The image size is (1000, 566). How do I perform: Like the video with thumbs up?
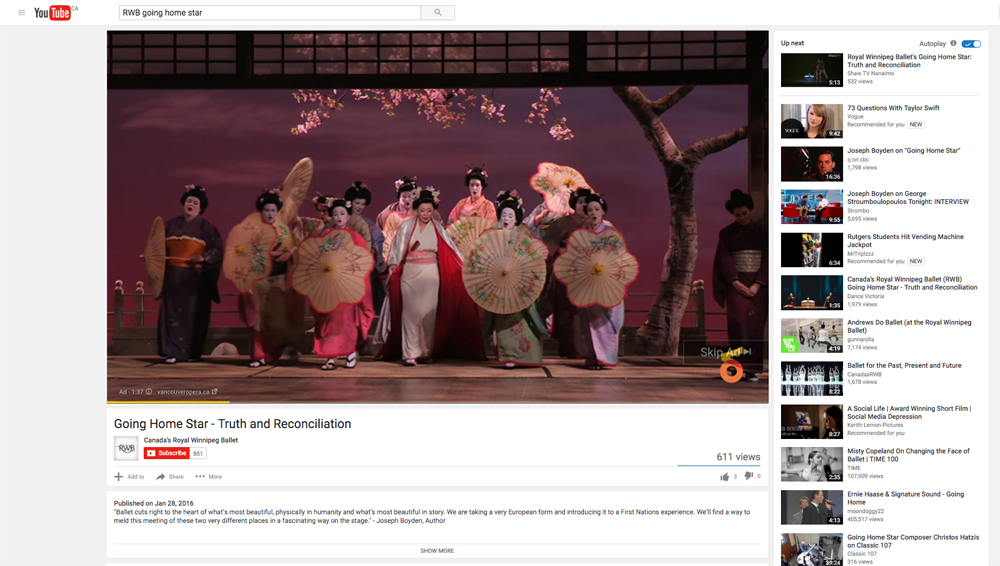pos(724,477)
